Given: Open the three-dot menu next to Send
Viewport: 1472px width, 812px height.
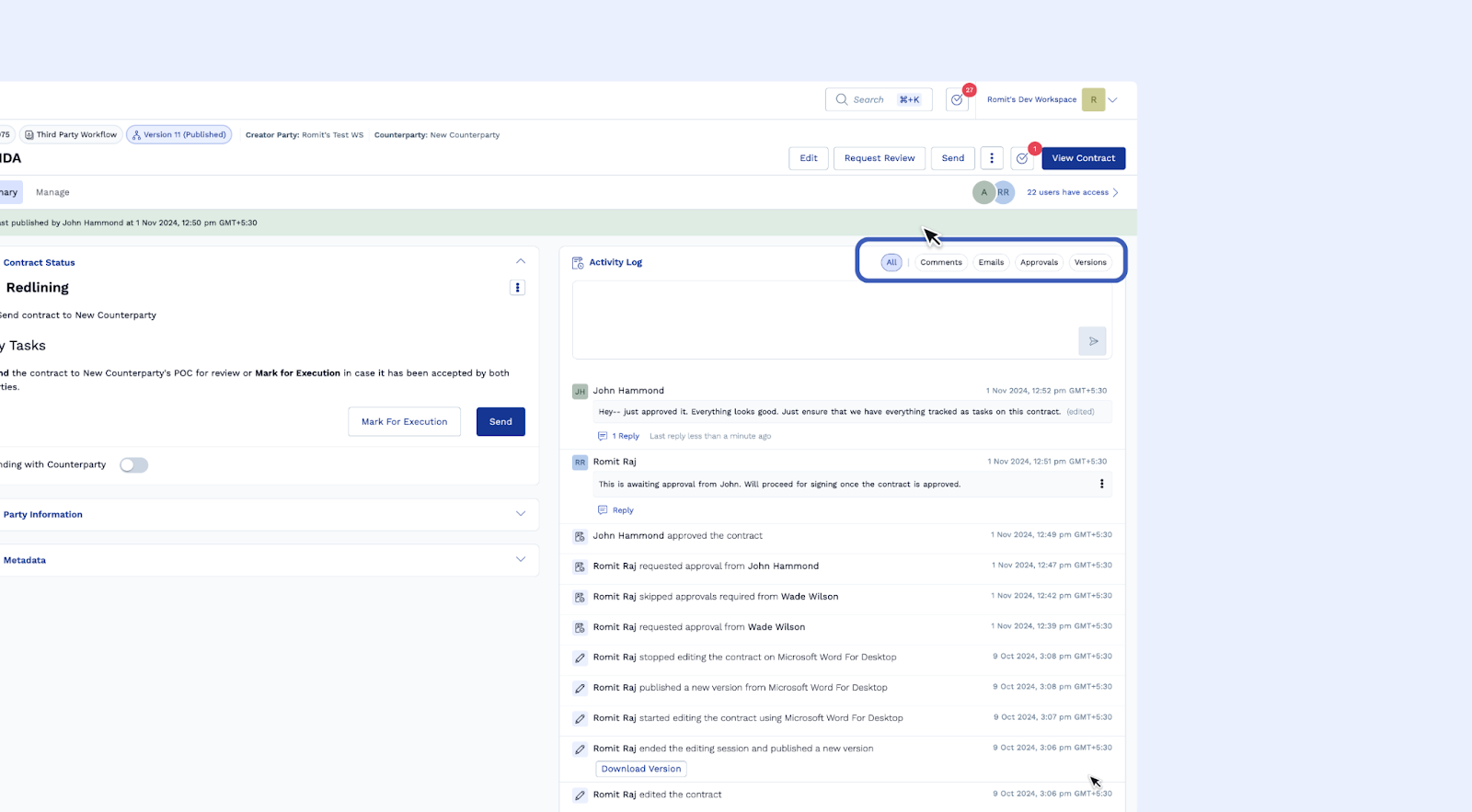Looking at the screenshot, I should coord(991,158).
